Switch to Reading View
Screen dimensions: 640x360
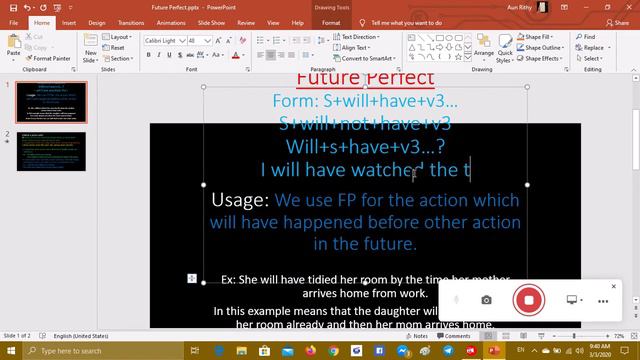click(523, 336)
